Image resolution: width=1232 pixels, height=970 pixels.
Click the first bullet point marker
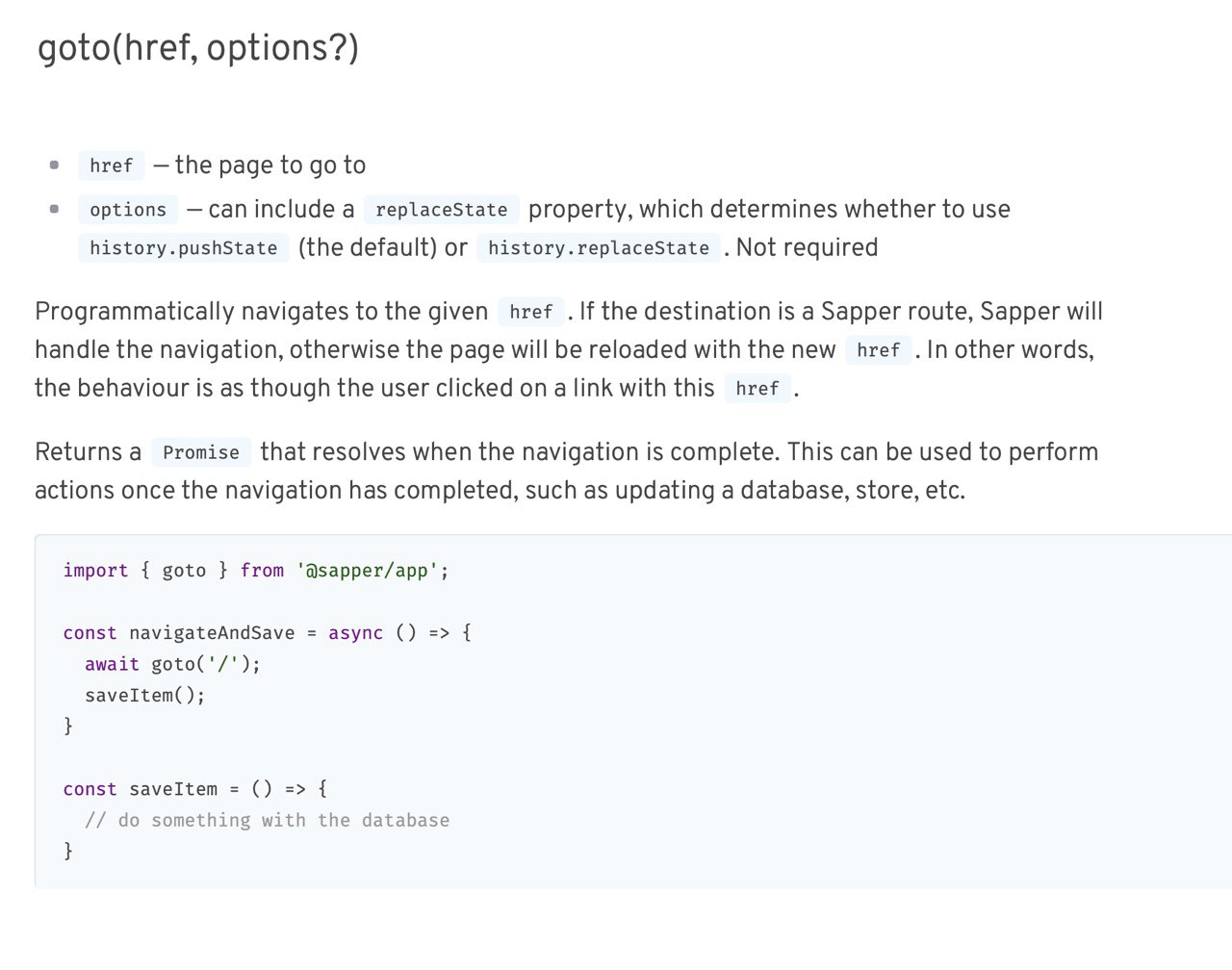pyautogui.click(x=55, y=166)
